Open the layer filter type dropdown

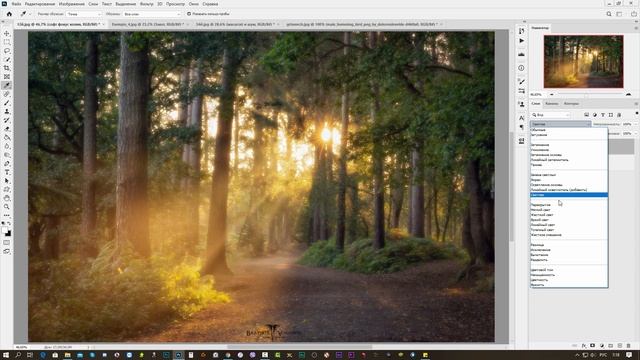point(550,115)
